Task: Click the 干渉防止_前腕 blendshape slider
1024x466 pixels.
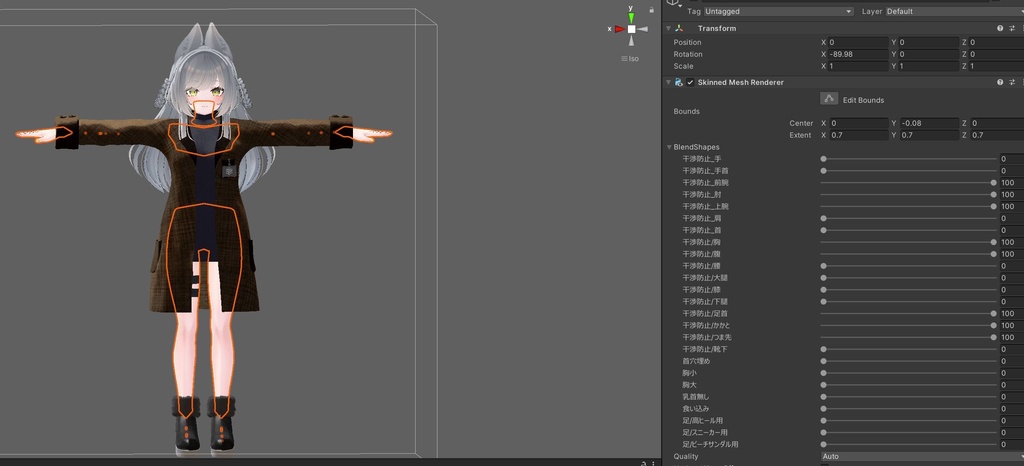Action: (x=908, y=183)
